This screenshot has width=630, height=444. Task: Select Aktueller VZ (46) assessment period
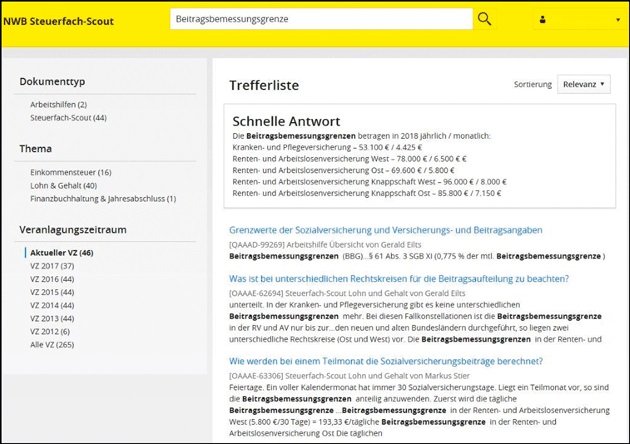coord(62,253)
